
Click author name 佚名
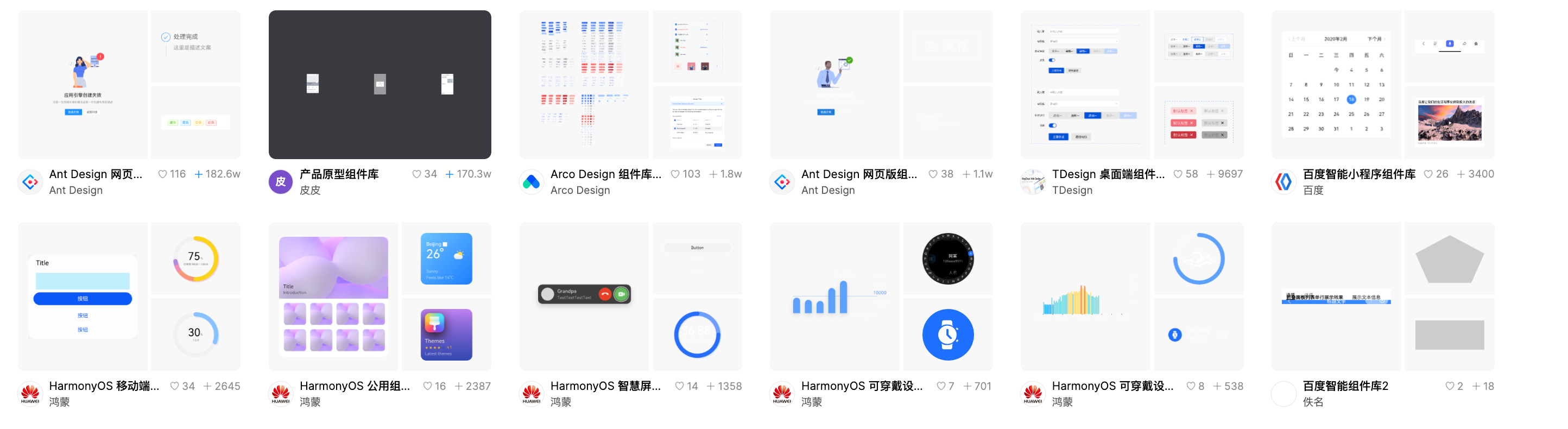coord(1313,402)
